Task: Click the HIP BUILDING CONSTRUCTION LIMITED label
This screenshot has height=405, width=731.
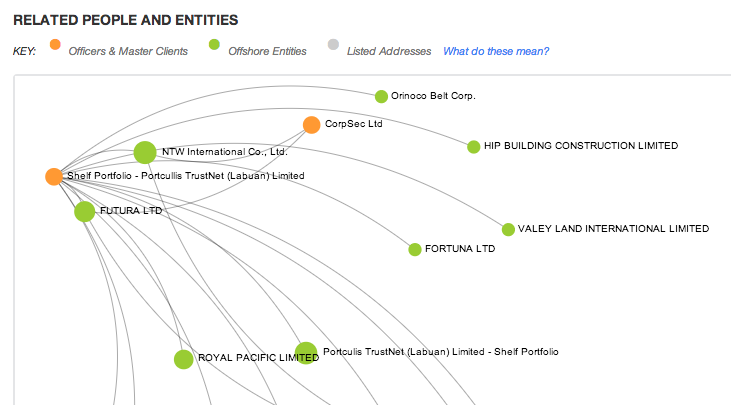Action: click(581, 146)
